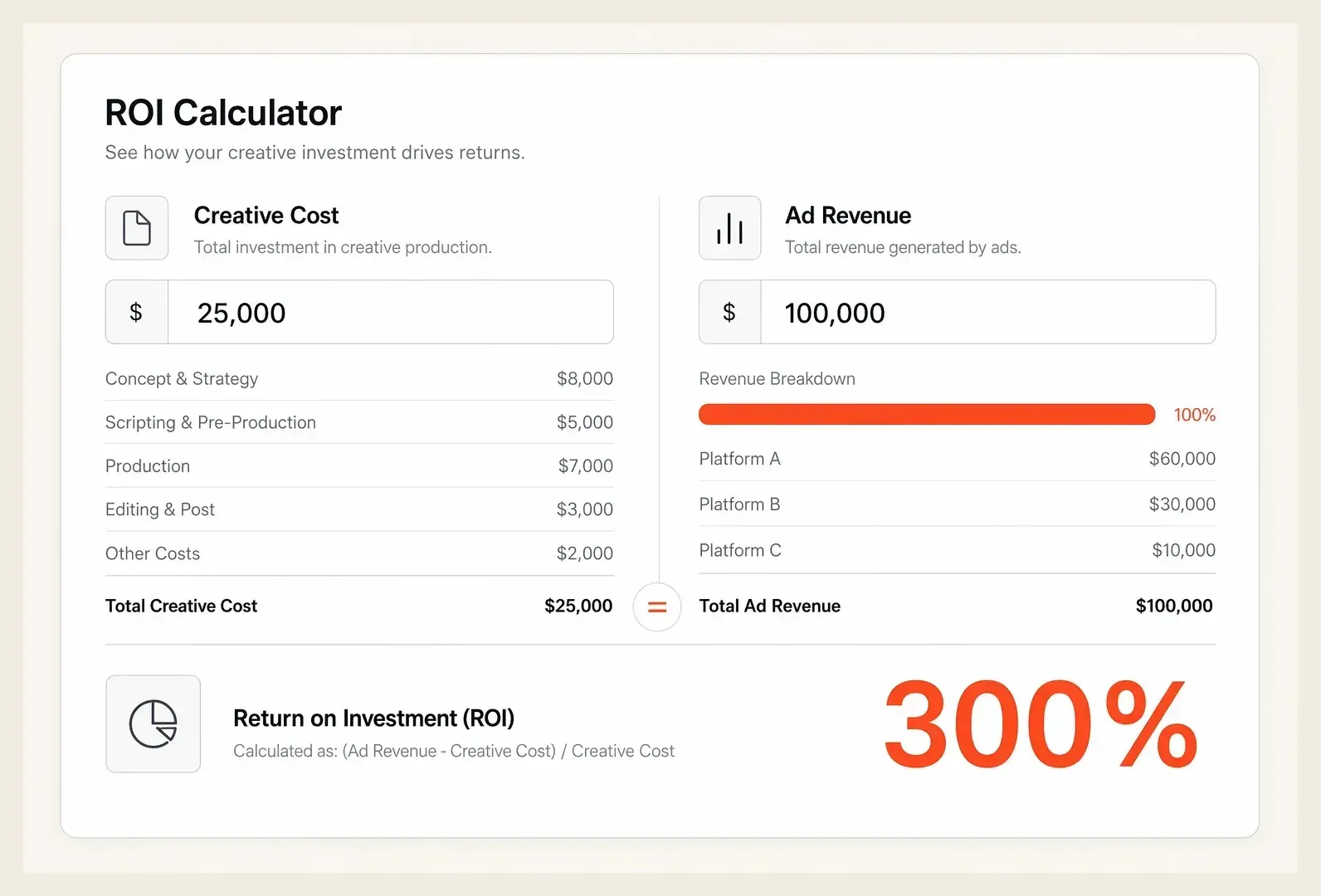The image size is (1321, 896).
Task: Click the Creative Cost document icon
Action: (x=137, y=228)
